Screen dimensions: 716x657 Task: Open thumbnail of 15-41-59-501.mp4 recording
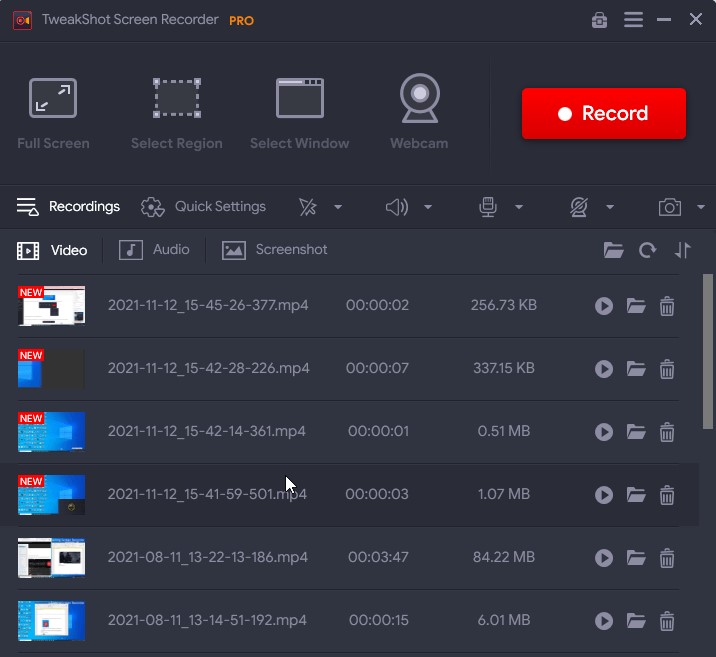(51, 495)
